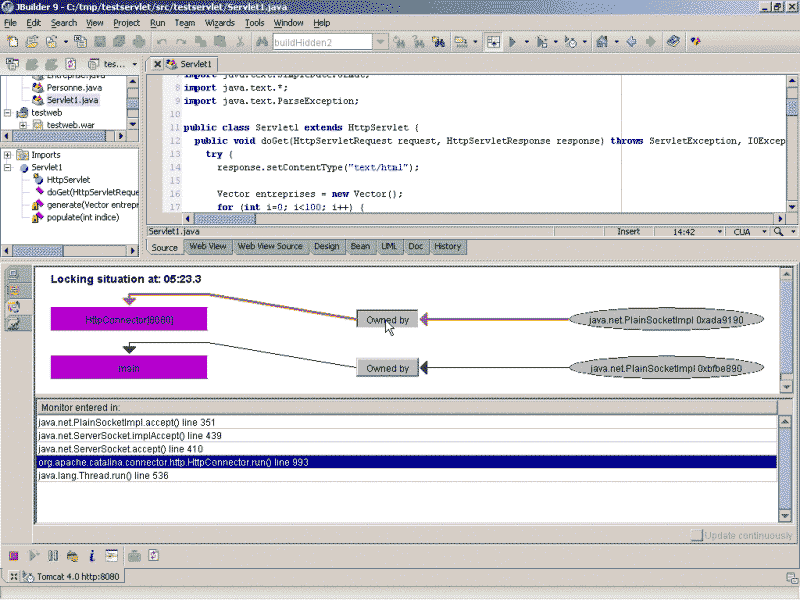Viewport: 800px width, 600px height.
Task: Collapse the Servlet1 class node in structure tree
Action: click(x=8, y=168)
